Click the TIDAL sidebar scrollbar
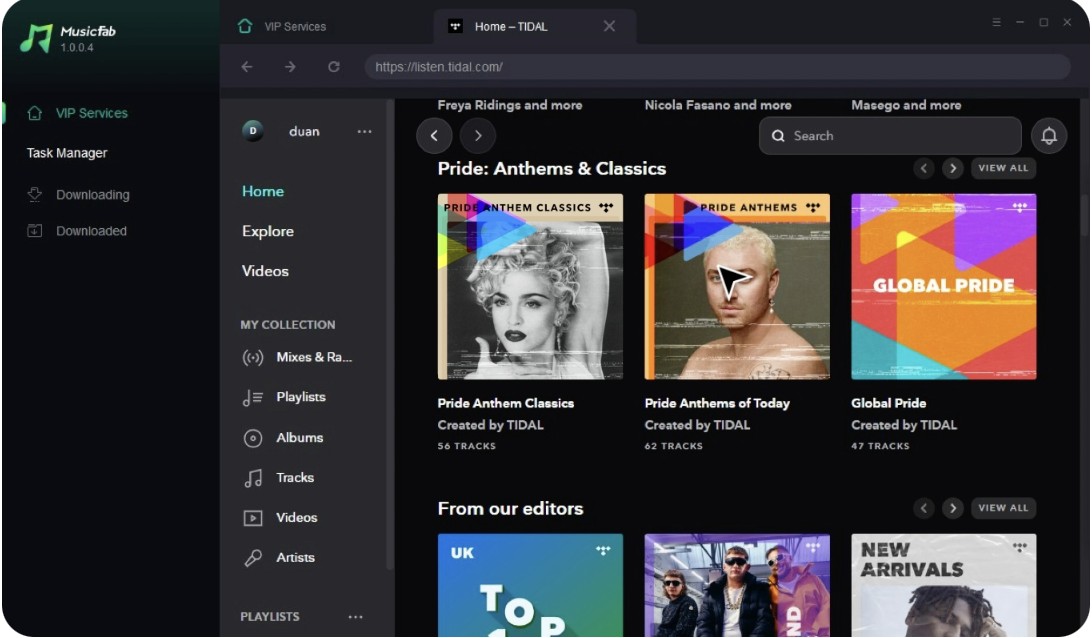The height and width of the screenshot is (638, 1092). click(x=390, y=334)
